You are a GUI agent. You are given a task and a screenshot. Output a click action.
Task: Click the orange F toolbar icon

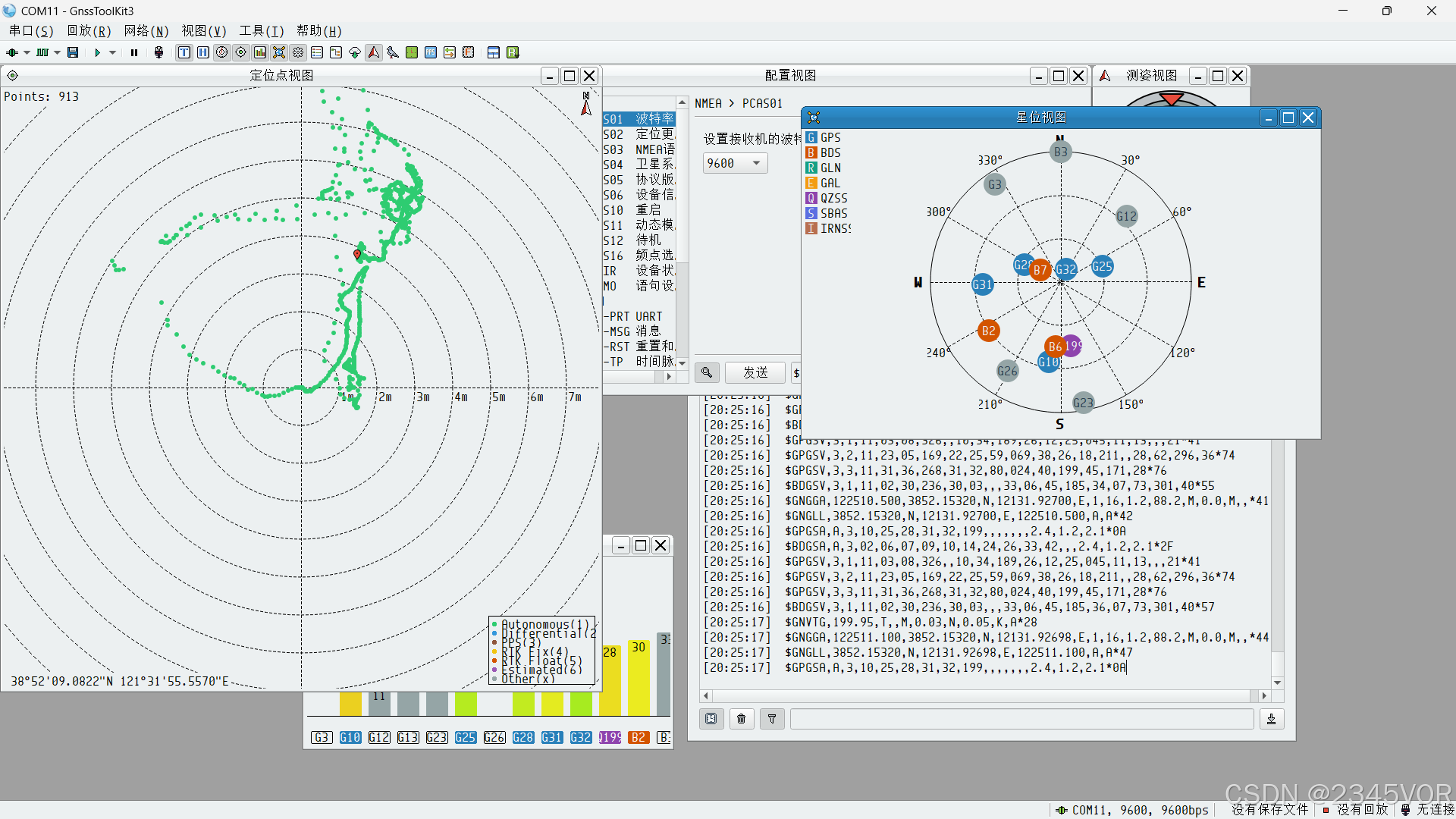coord(469,52)
